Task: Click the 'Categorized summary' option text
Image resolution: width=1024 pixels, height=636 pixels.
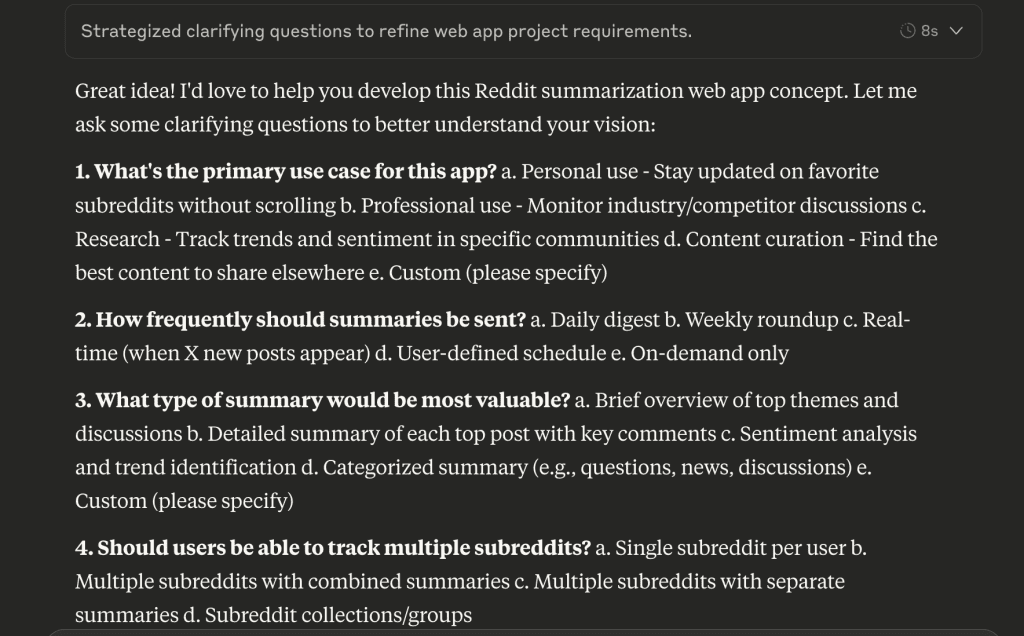Action: tap(424, 468)
